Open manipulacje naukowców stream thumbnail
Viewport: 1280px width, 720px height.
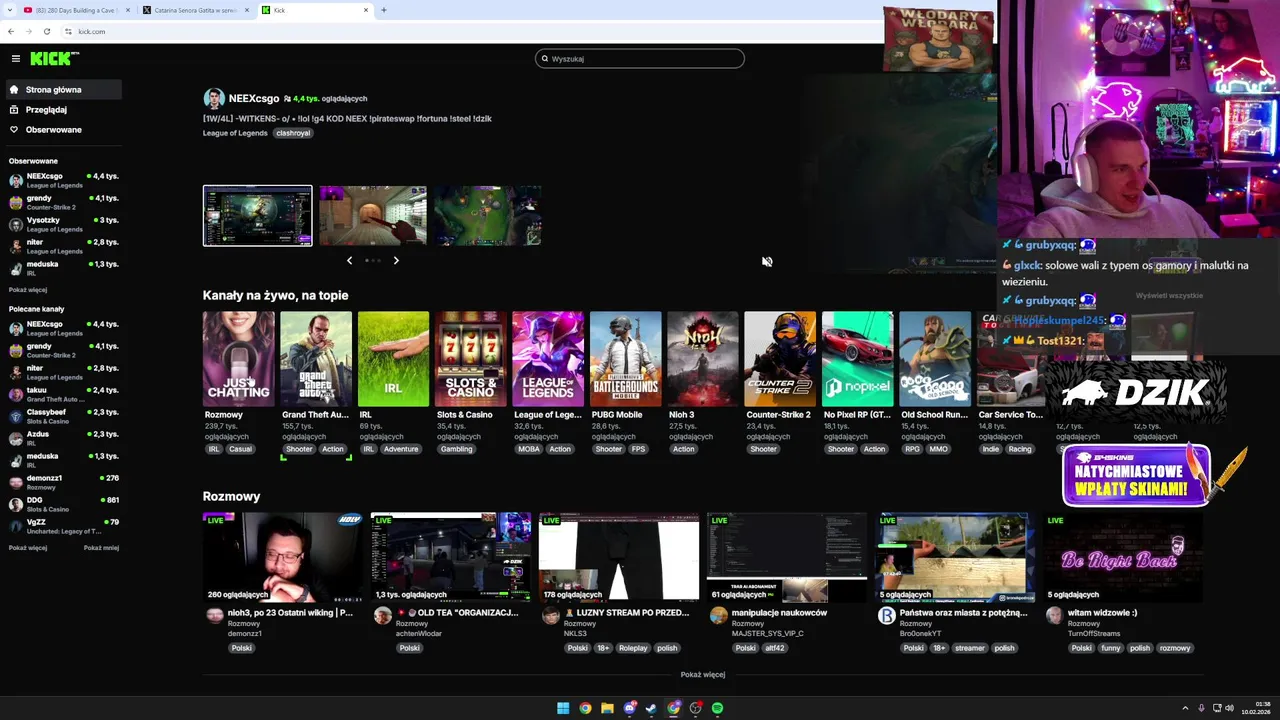coord(787,557)
